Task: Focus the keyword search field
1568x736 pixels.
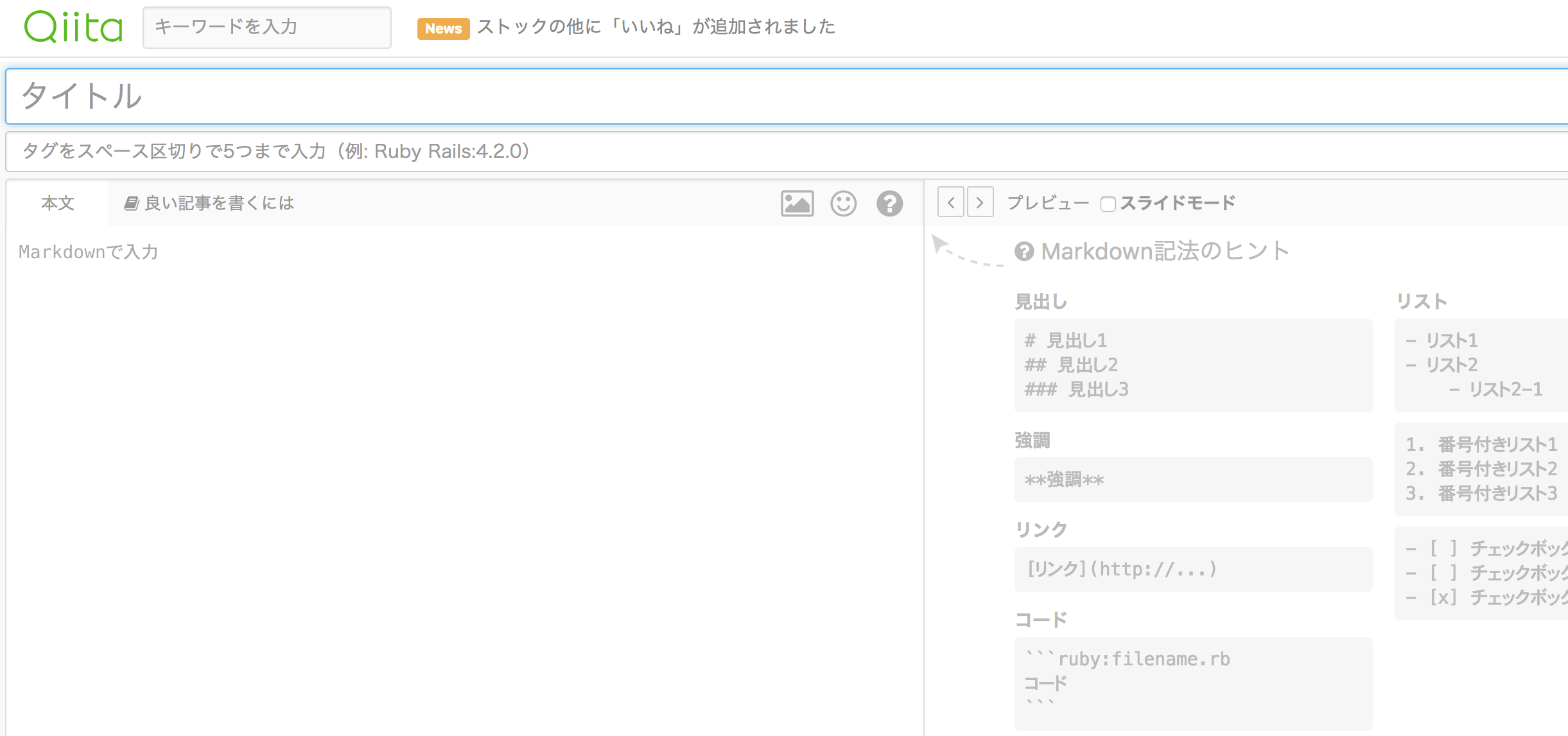Action: pyautogui.click(x=266, y=27)
